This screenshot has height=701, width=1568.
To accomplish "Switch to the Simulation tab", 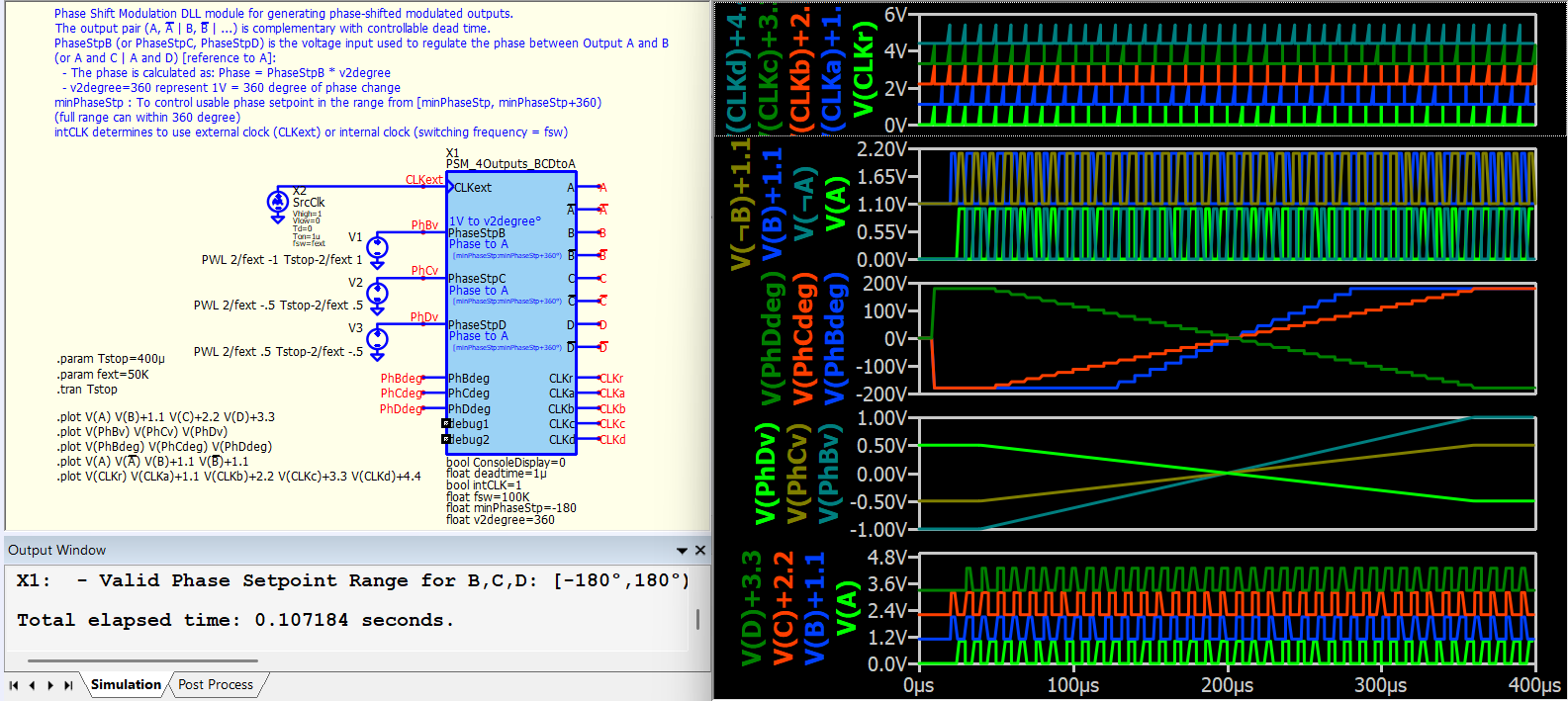I will coord(126,684).
